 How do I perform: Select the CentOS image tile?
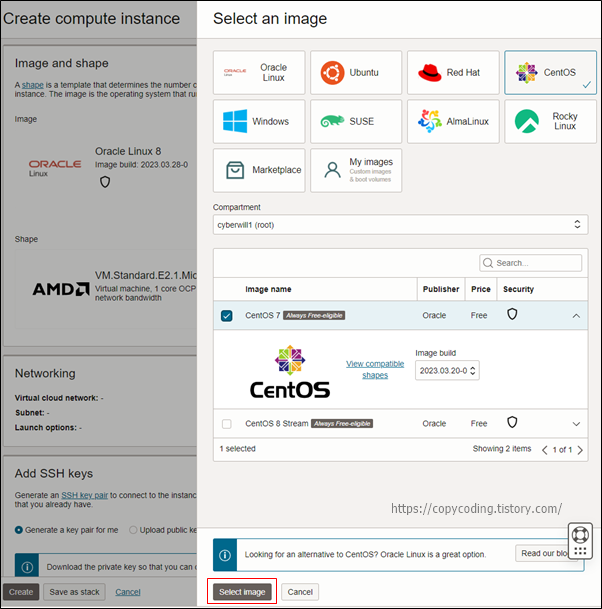click(550, 73)
